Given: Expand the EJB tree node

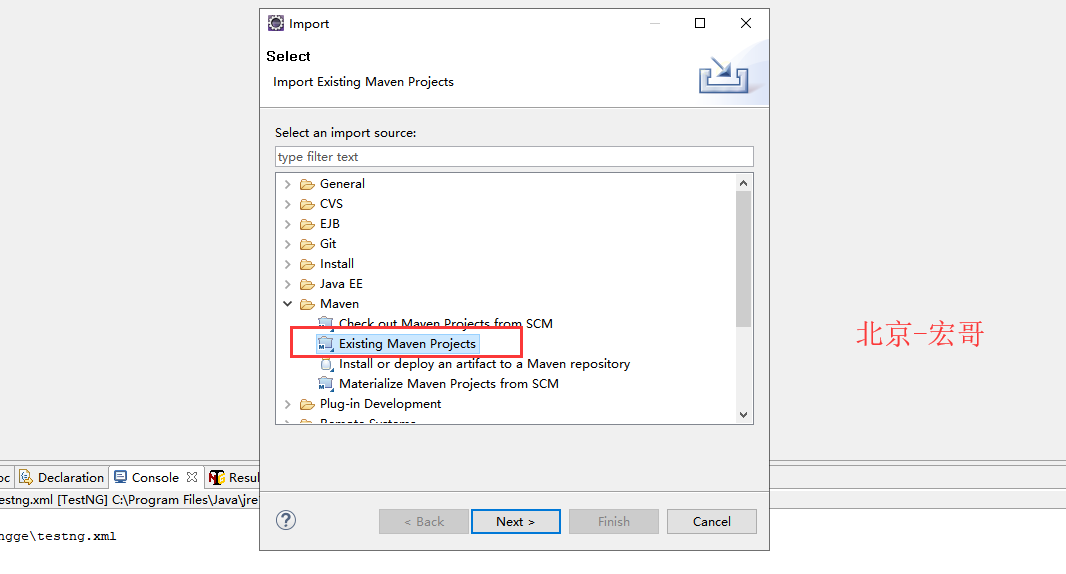Looking at the screenshot, I should (x=288, y=224).
